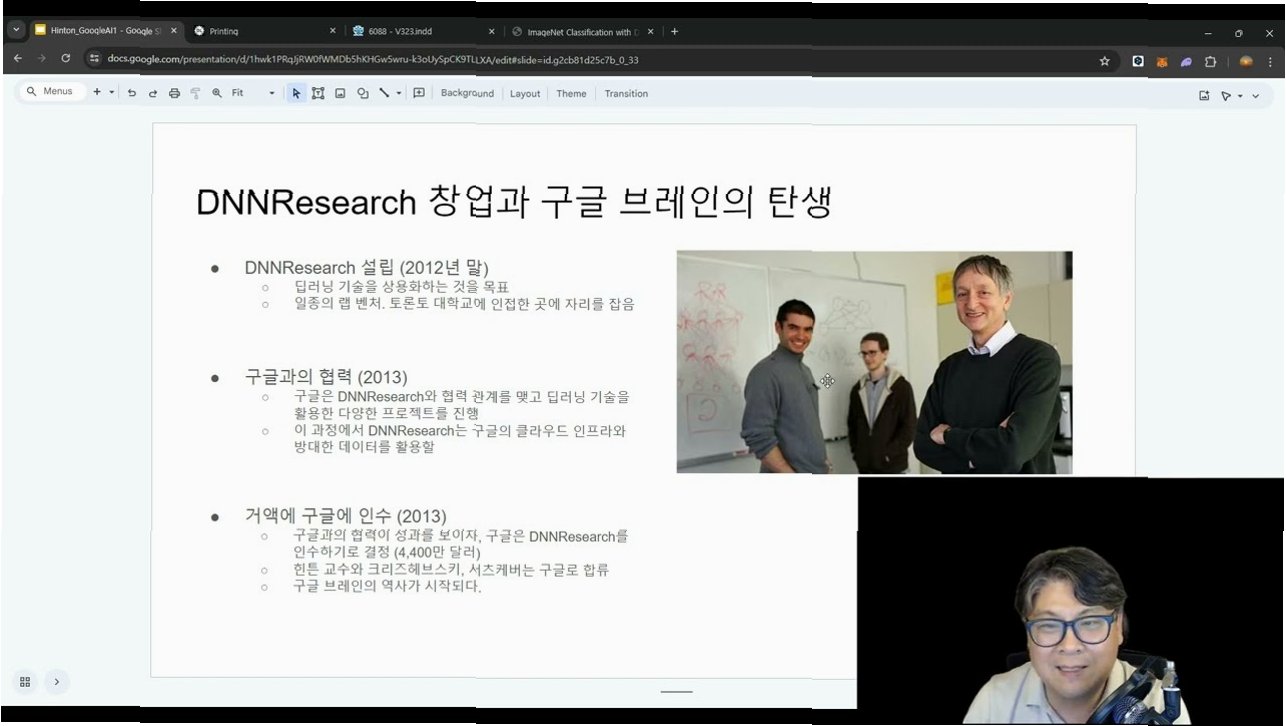Click bullet 거액에 구글에 인수 (2013)
This screenshot has height=726, width=1286.
pos(345,516)
